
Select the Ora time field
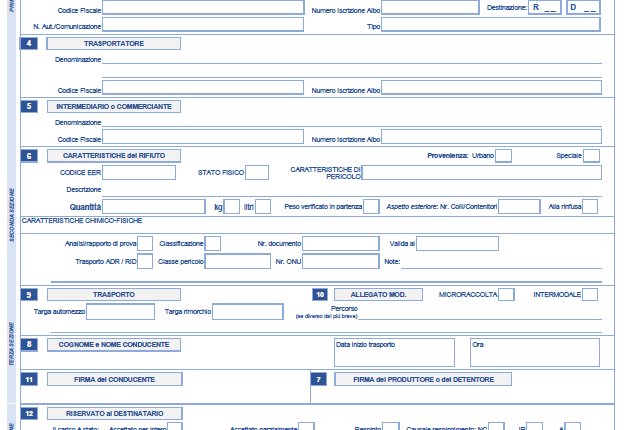pos(534,351)
